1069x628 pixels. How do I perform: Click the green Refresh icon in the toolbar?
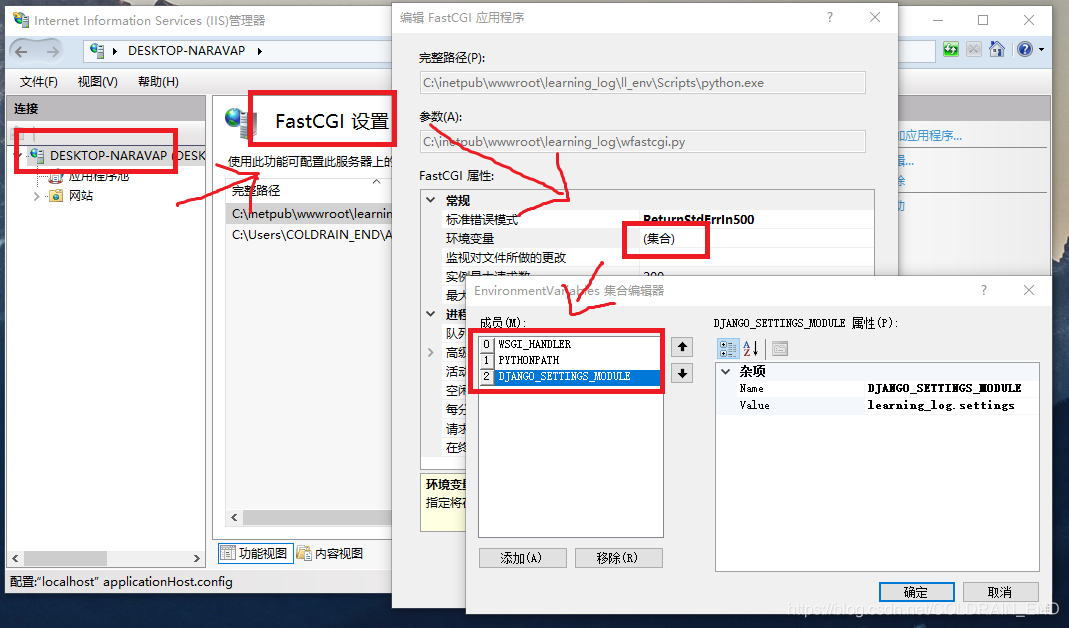(950, 48)
